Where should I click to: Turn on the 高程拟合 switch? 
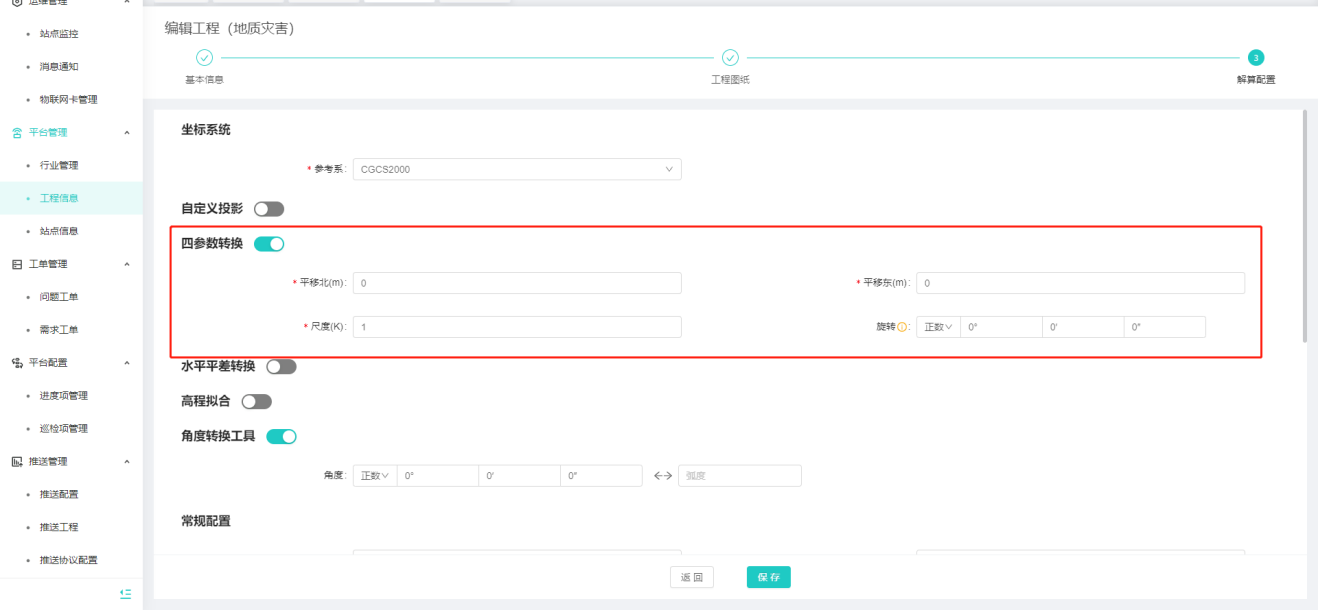click(256, 401)
